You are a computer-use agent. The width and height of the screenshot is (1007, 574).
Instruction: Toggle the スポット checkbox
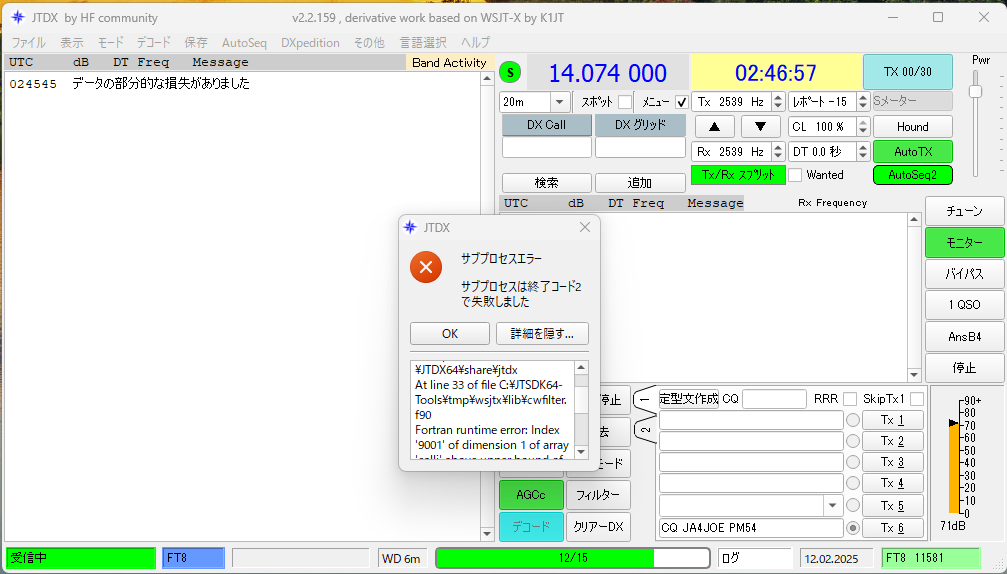[624, 102]
